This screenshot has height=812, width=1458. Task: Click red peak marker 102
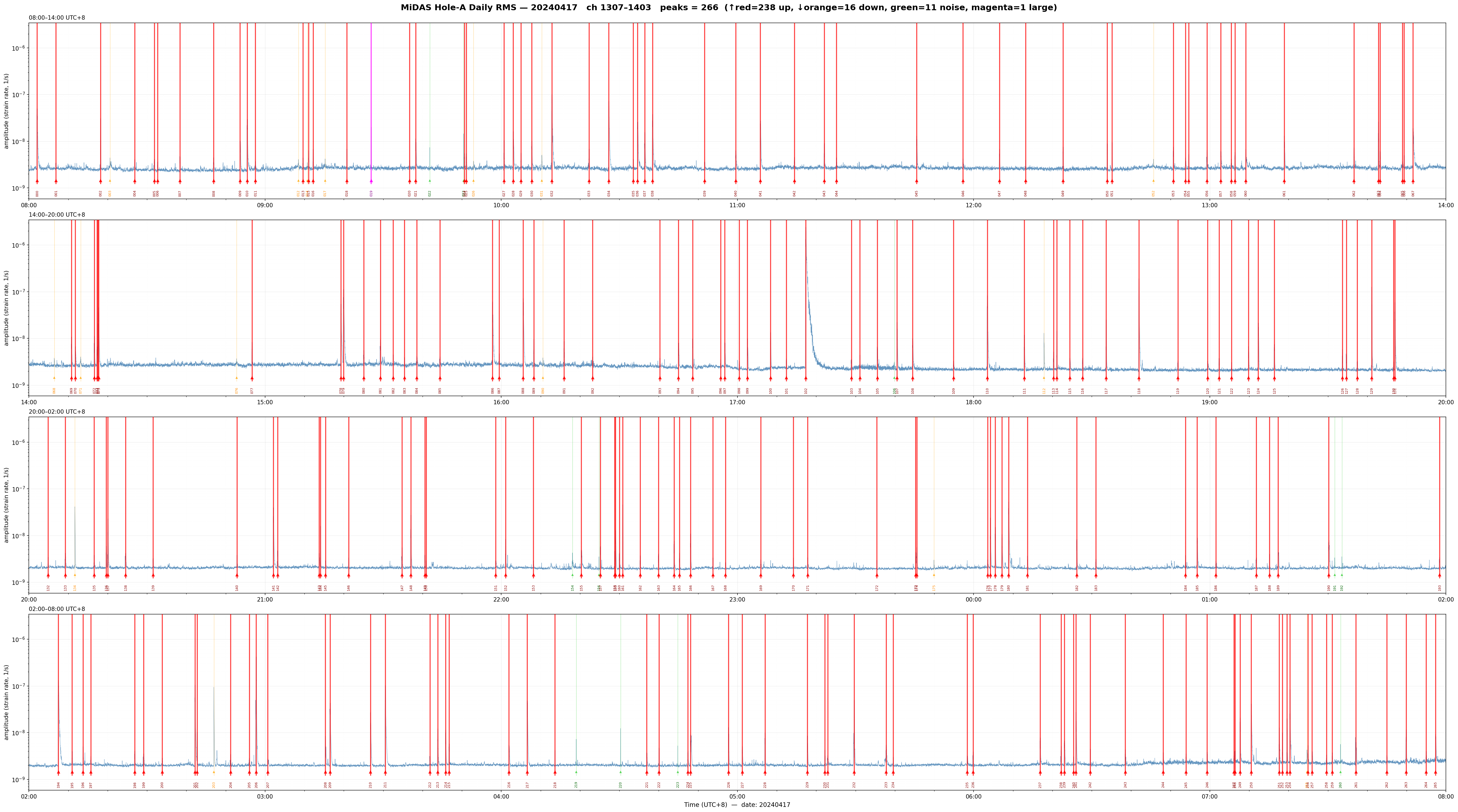point(806,378)
